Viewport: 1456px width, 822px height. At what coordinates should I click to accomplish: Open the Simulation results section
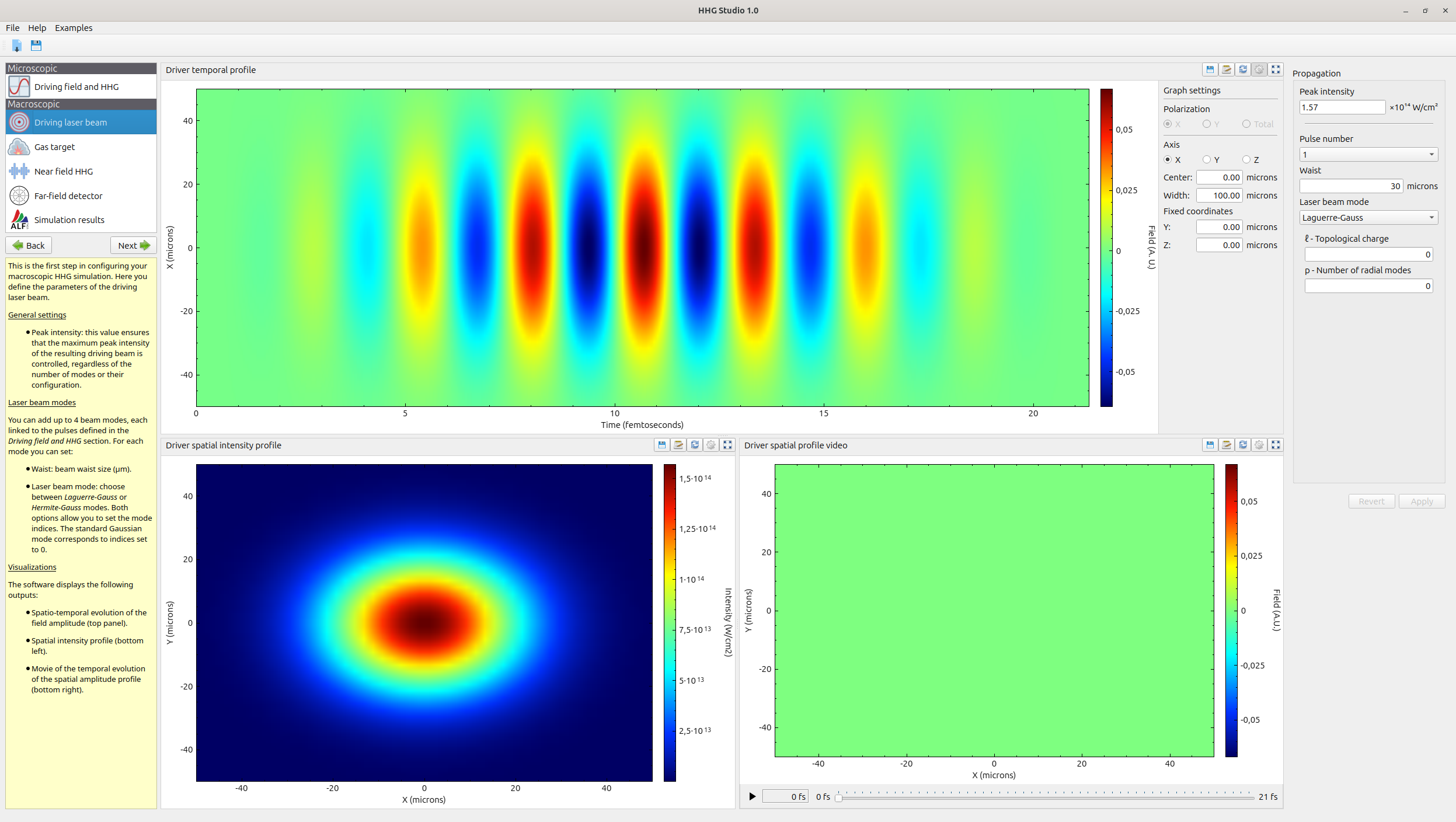pos(69,220)
